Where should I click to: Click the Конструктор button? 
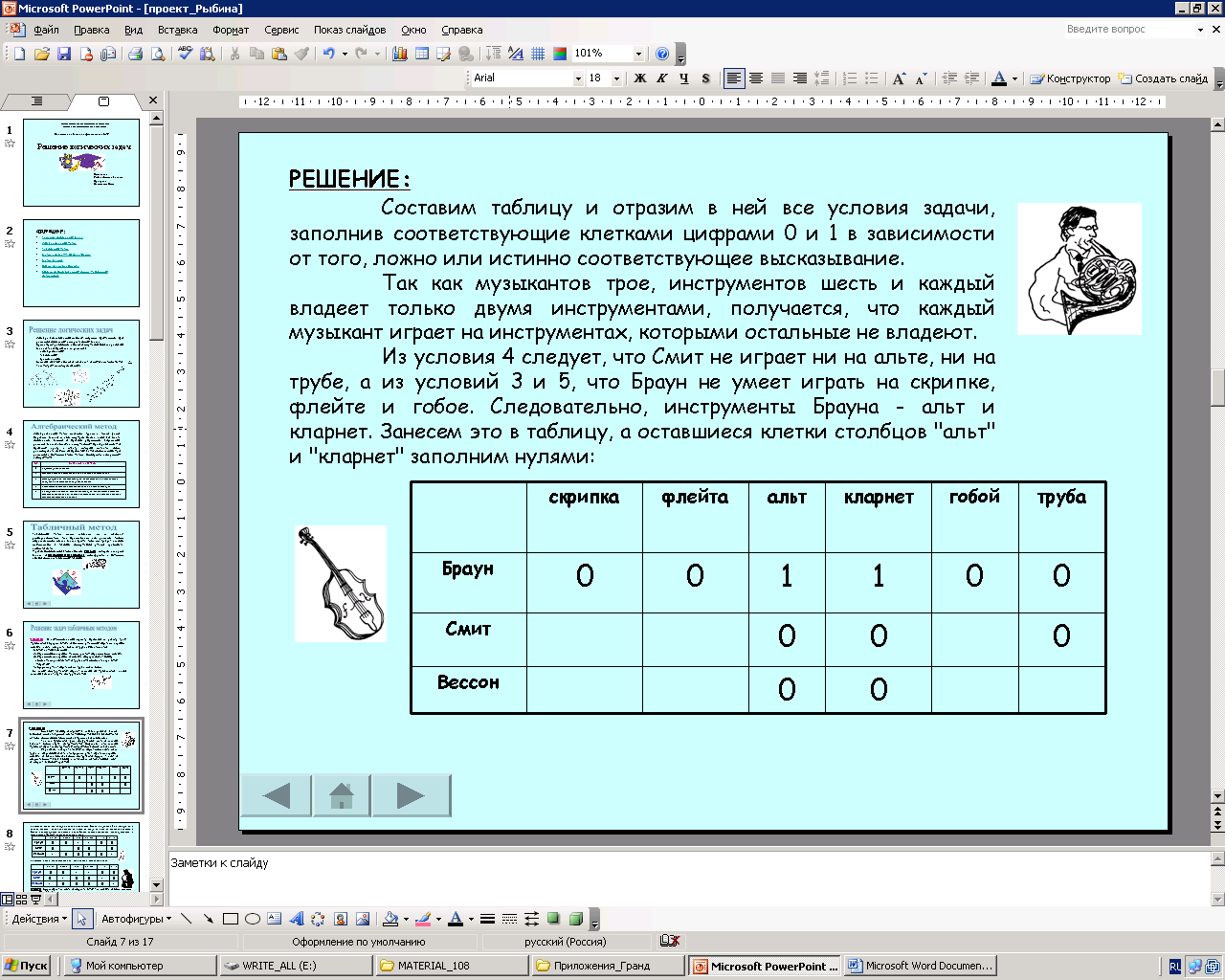point(1070,78)
